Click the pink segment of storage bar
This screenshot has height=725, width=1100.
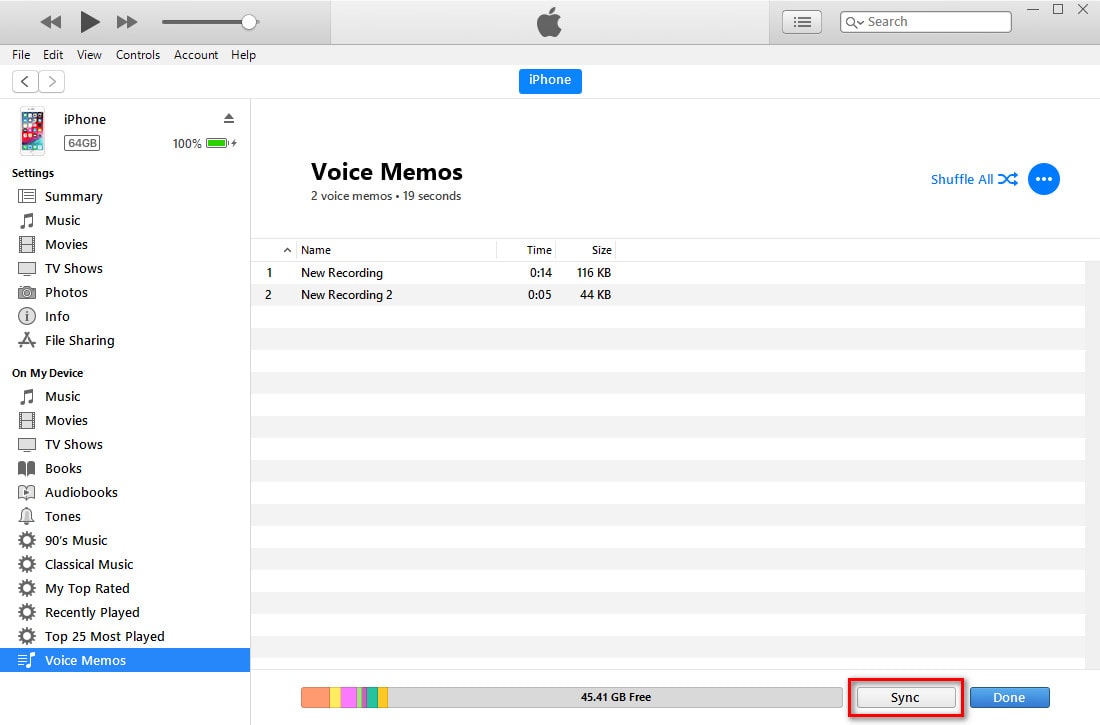coord(349,697)
